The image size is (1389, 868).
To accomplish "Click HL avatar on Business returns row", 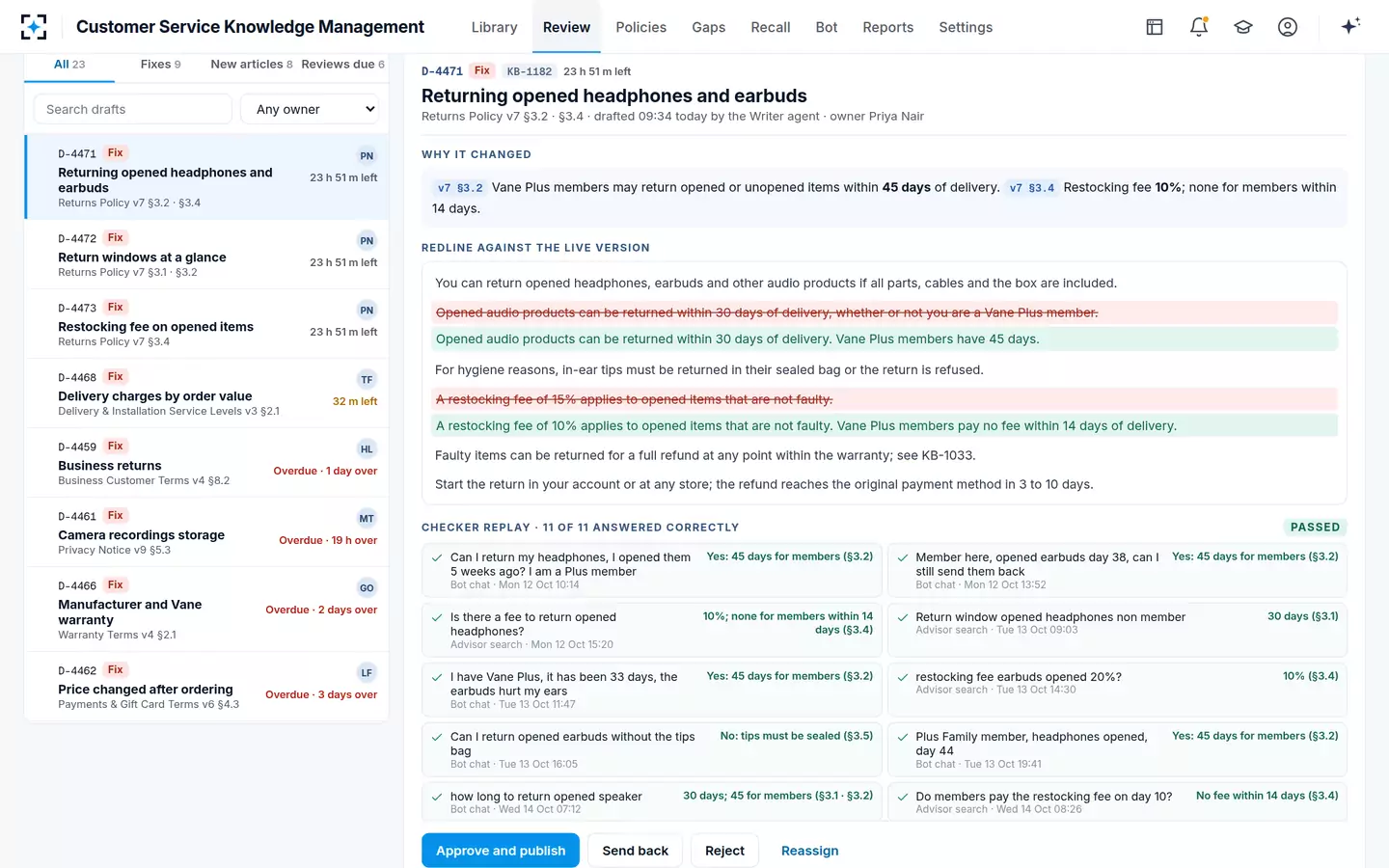I will click(367, 449).
